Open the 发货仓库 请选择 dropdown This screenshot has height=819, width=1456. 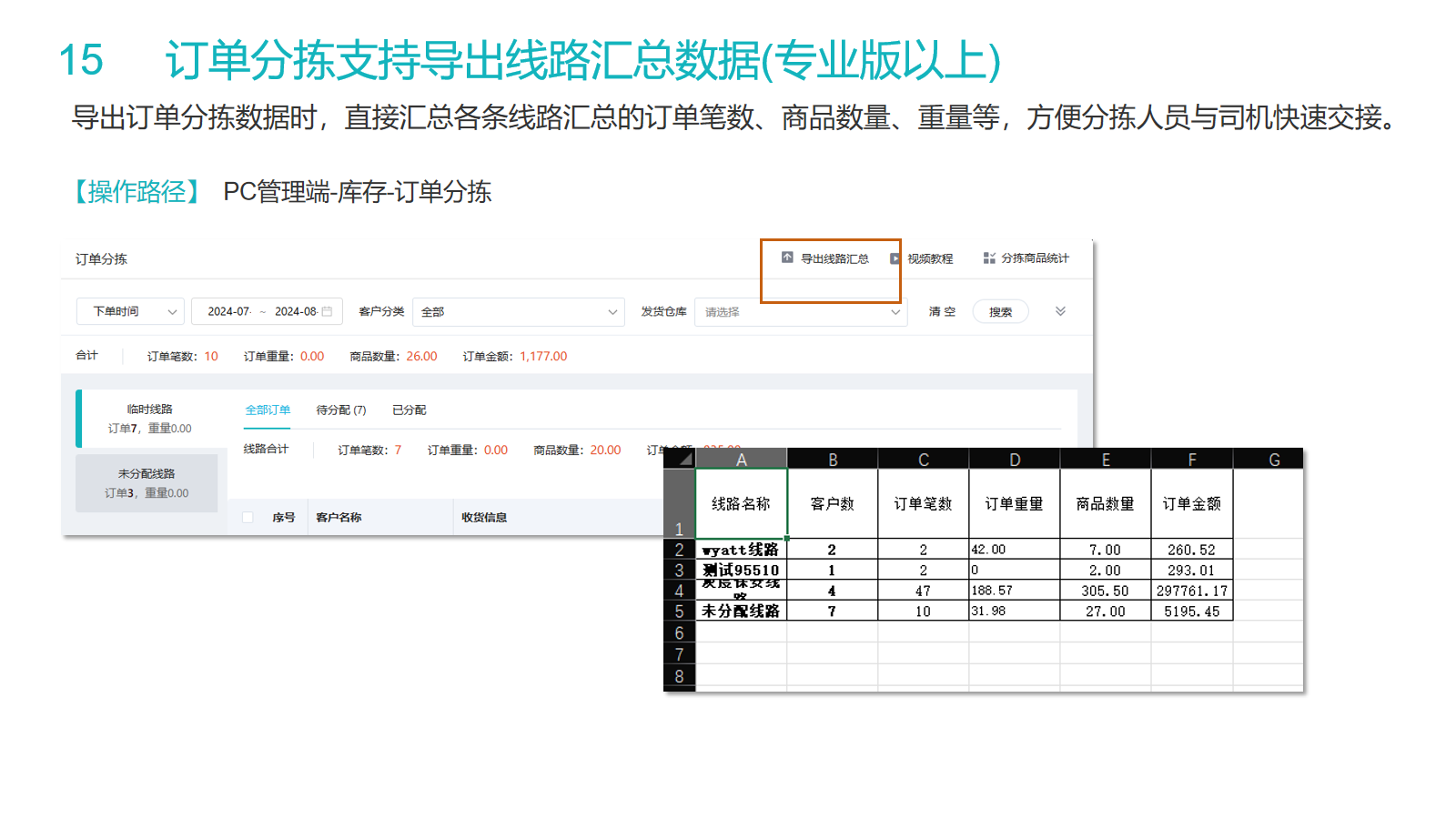(x=801, y=311)
